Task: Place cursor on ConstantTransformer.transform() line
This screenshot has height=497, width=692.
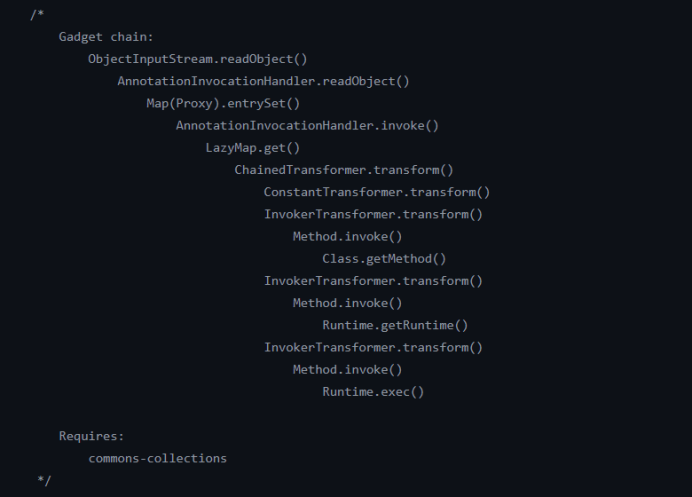Action: tap(377, 192)
